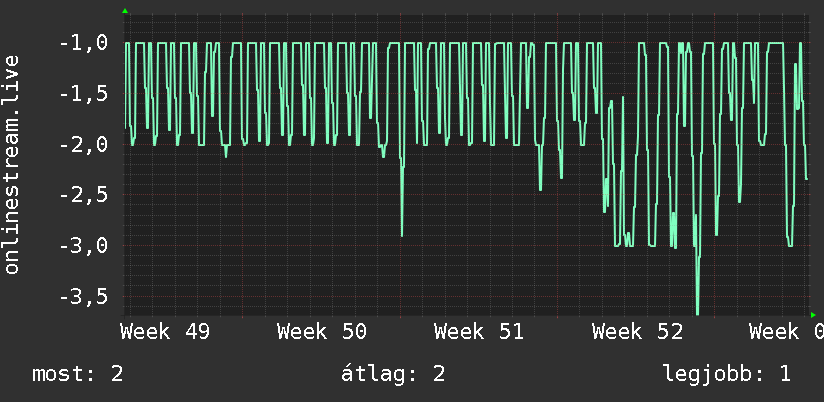The image size is (824, 402).
Task: Click the '-2,0' y-axis value
Action: coord(84,144)
